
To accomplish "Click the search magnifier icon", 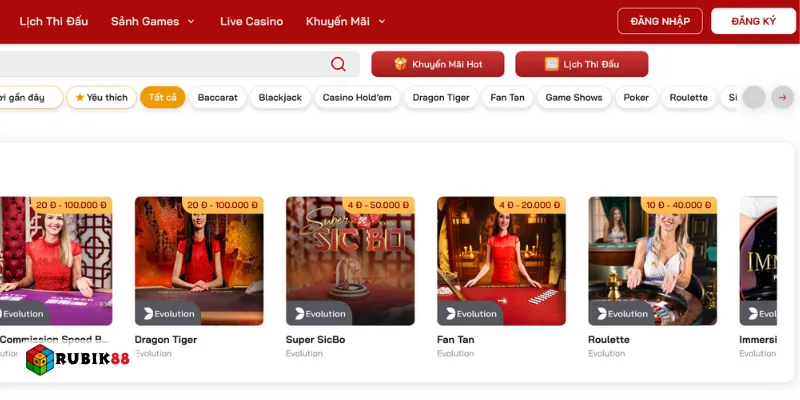I will click(338, 65).
